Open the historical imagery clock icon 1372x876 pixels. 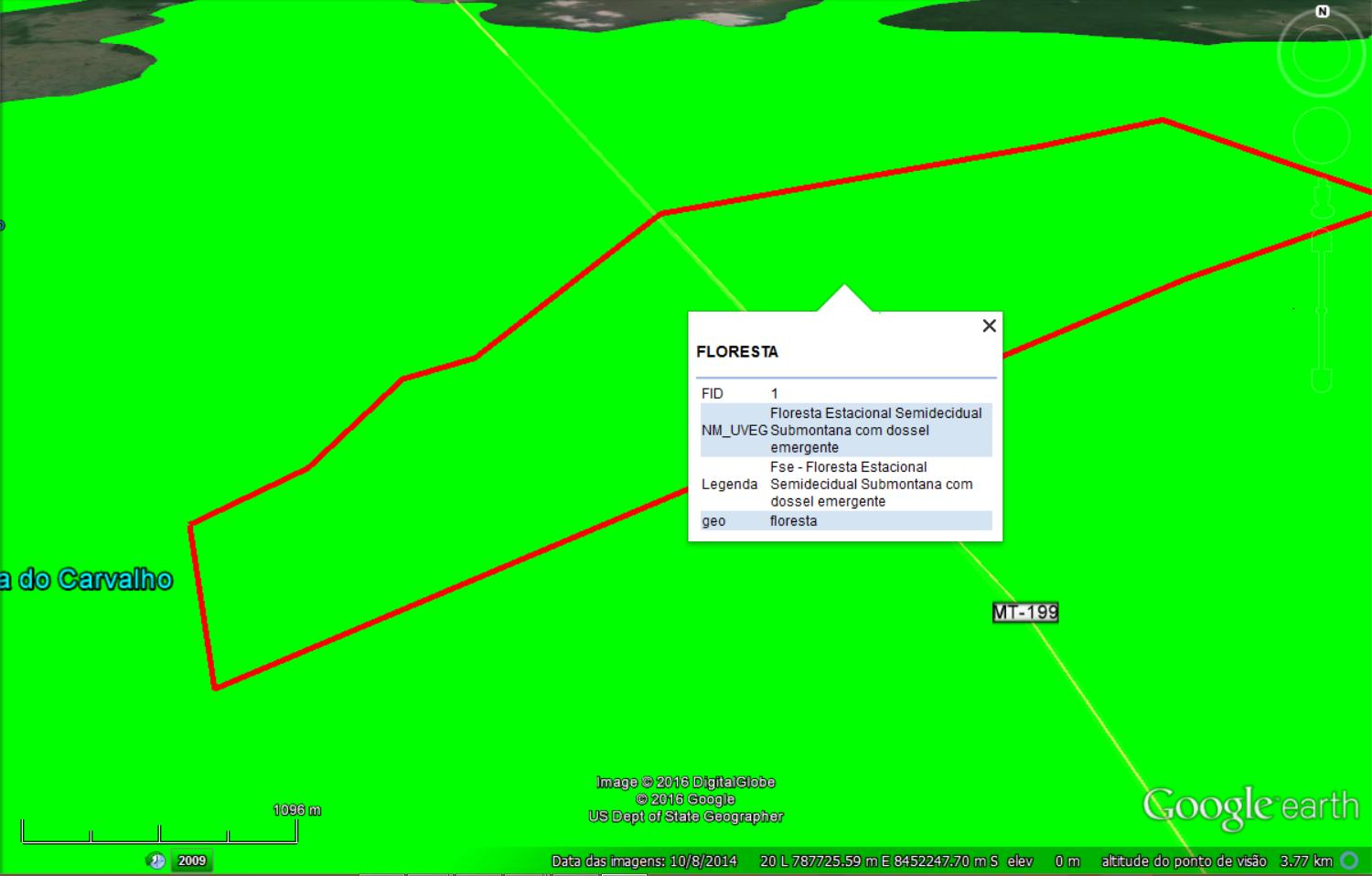[156, 860]
